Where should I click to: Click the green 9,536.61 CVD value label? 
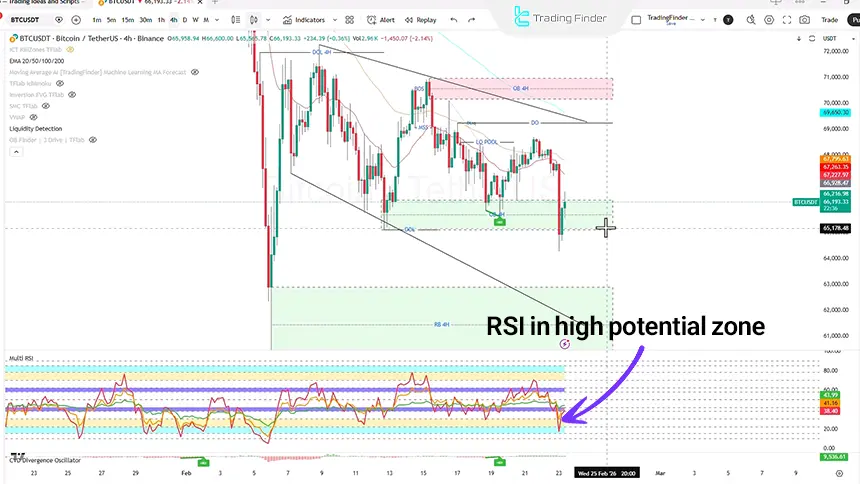click(835, 457)
